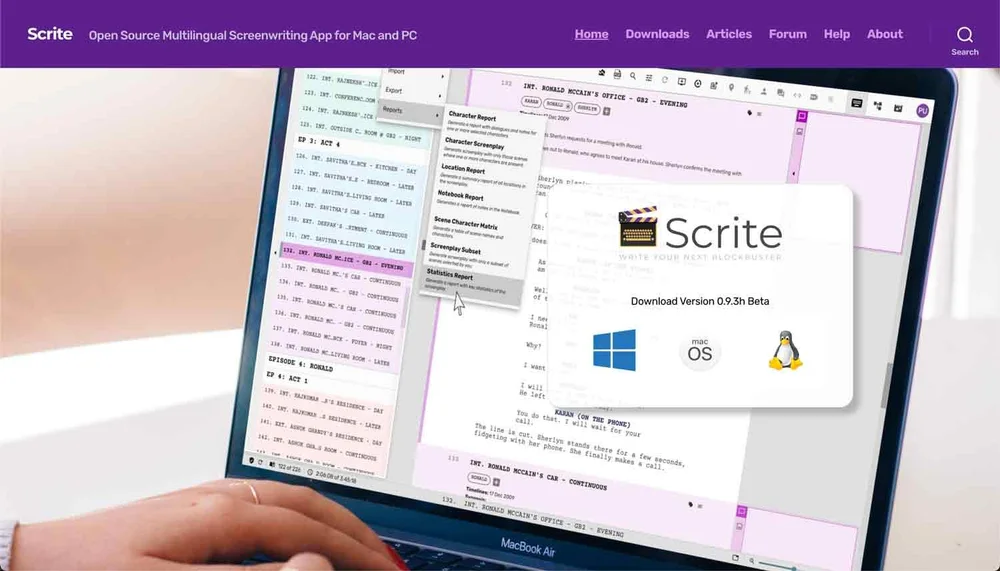Viewport: 1000px width, 571px height.
Task: Click the RONALD character tag under scene 132
Action: (x=557, y=105)
